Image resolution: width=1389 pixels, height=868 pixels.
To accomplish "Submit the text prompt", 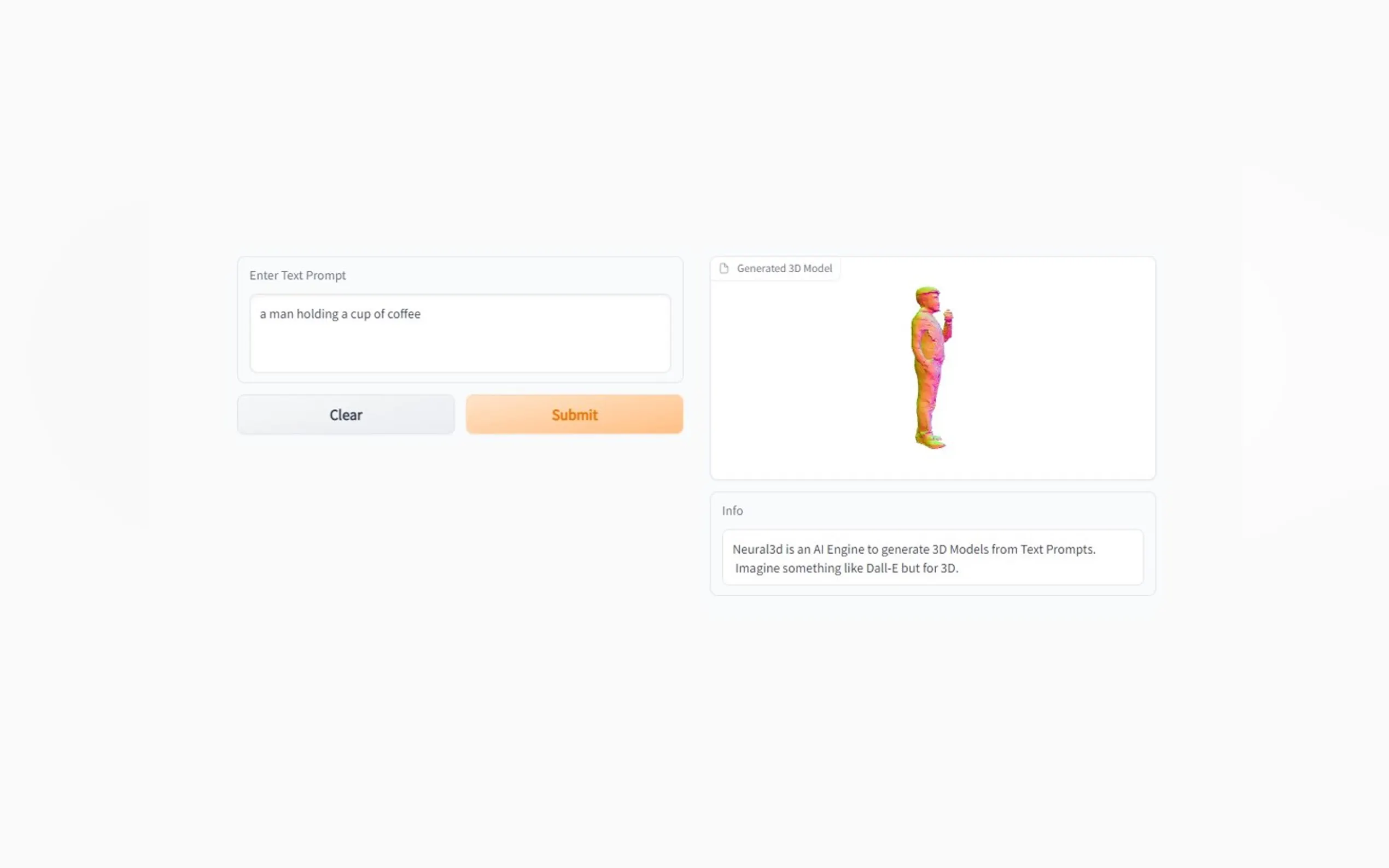I will pyautogui.click(x=574, y=414).
